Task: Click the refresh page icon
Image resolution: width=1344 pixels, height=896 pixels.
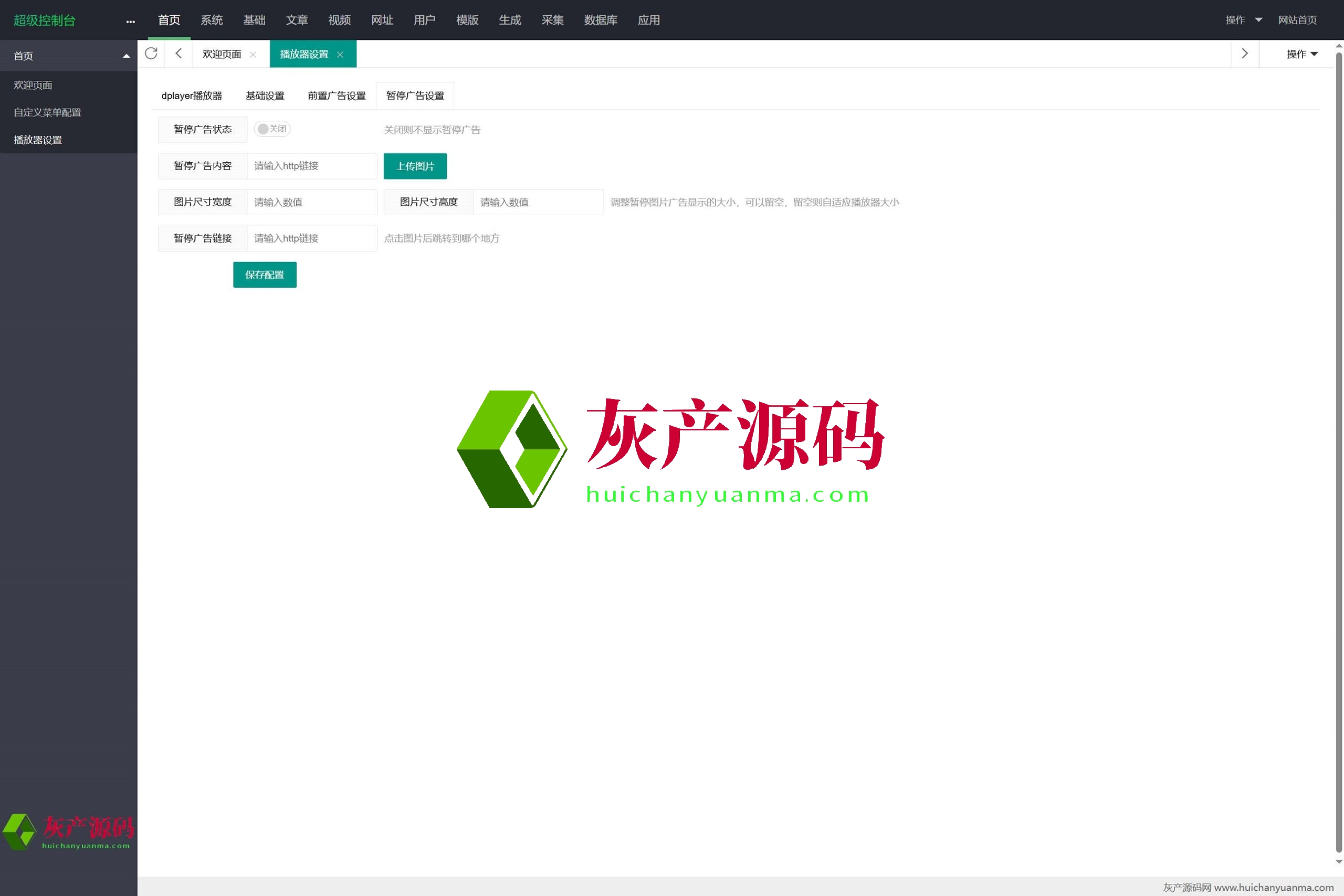Action: (x=151, y=54)
